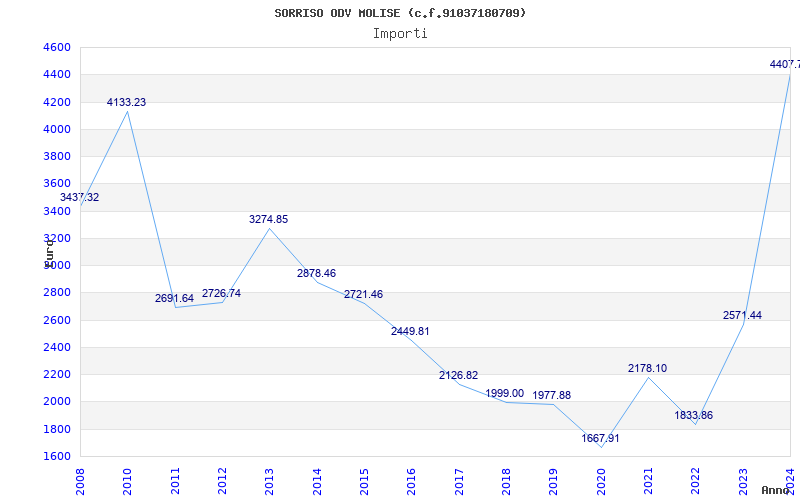Select the 4133.23 data label
Image resolution: width=800 pixels, height=500 pixels.
coord(127,102)
